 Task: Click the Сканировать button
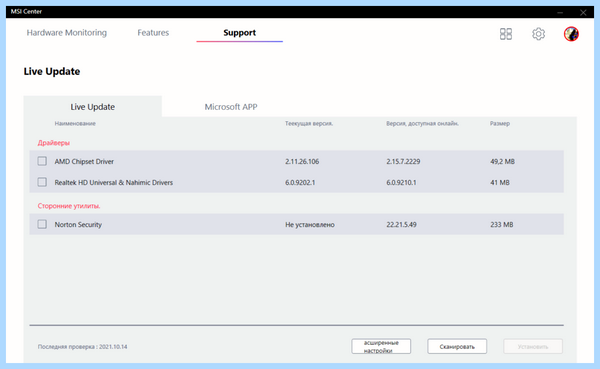point(457,346)
